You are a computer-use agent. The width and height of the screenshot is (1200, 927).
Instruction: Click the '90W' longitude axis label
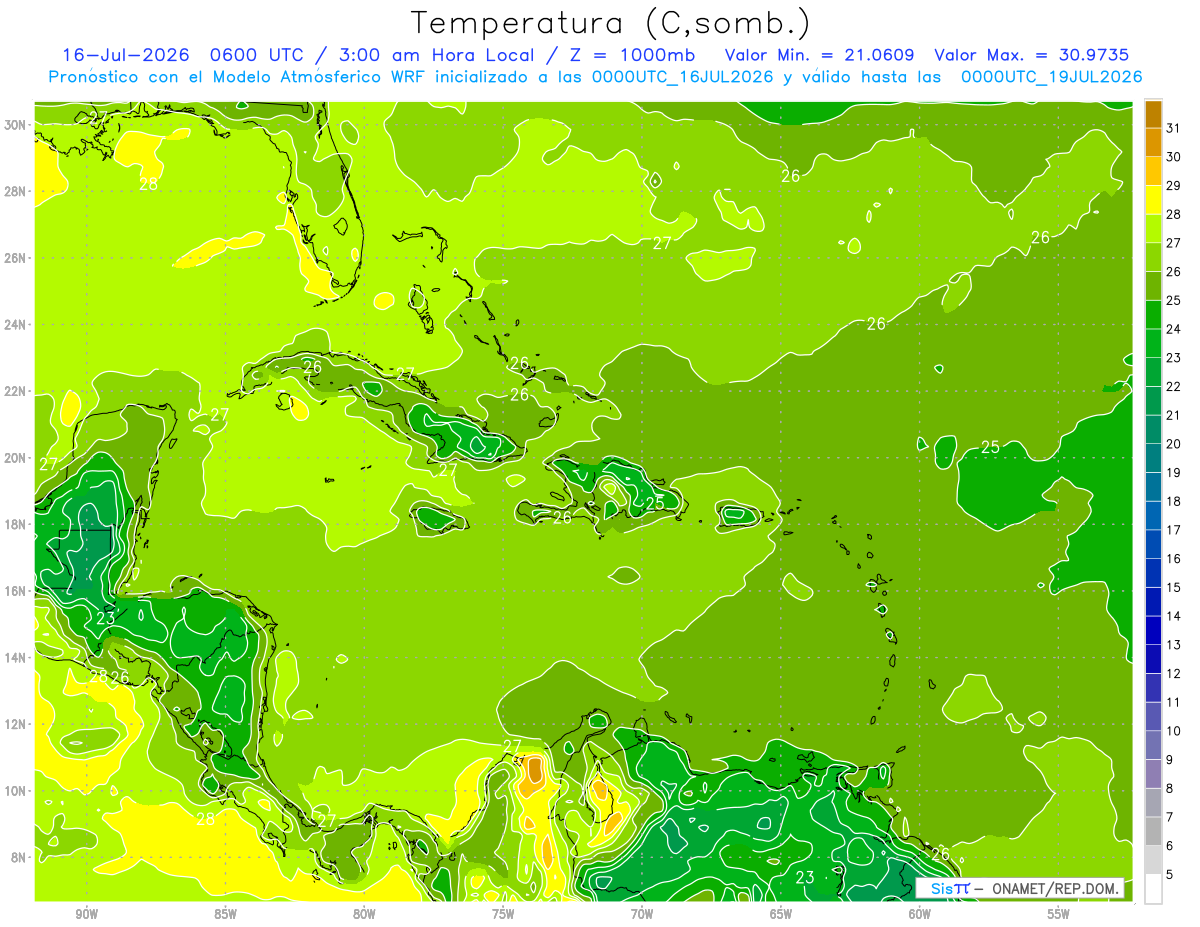click(86, 914)
